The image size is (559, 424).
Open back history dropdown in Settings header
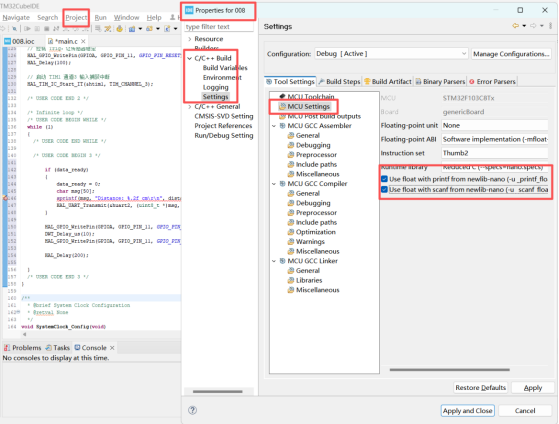(524, 26)
